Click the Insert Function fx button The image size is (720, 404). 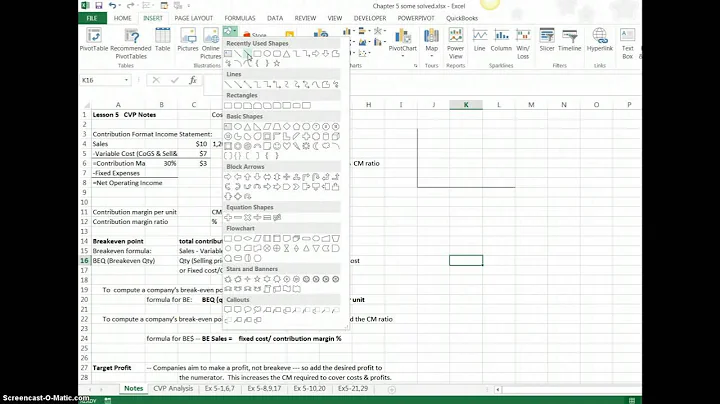(193, 80)
